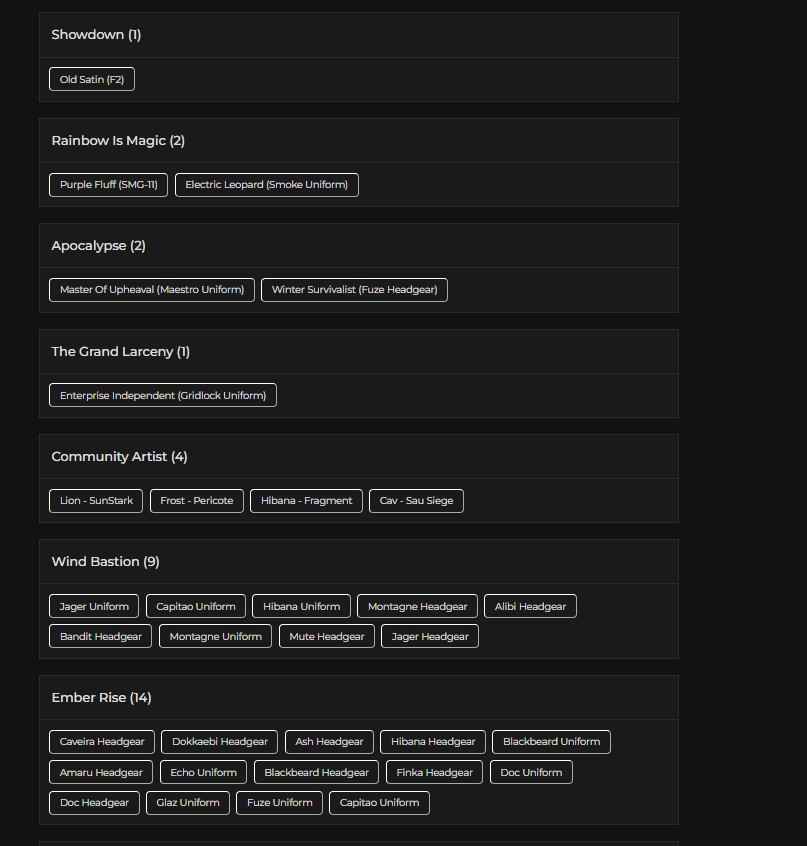The width and height of the screenshot is (807, 846).
Task: Pick the Alibi Headgear tag
Action: pos(530,606)
